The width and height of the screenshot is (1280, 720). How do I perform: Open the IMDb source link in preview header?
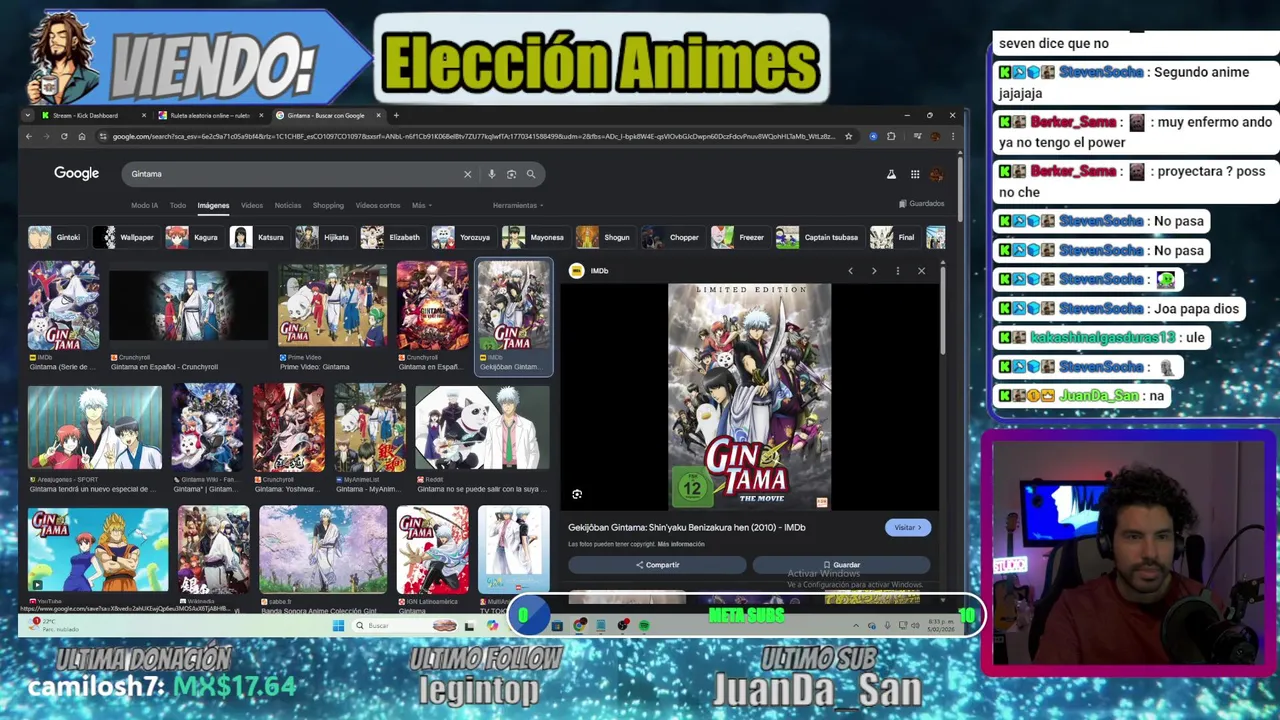tap(590, 271)
